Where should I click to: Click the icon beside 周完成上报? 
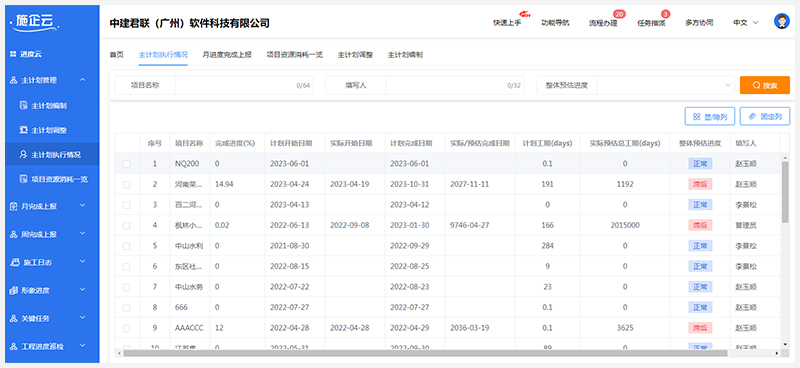(14, 234)
